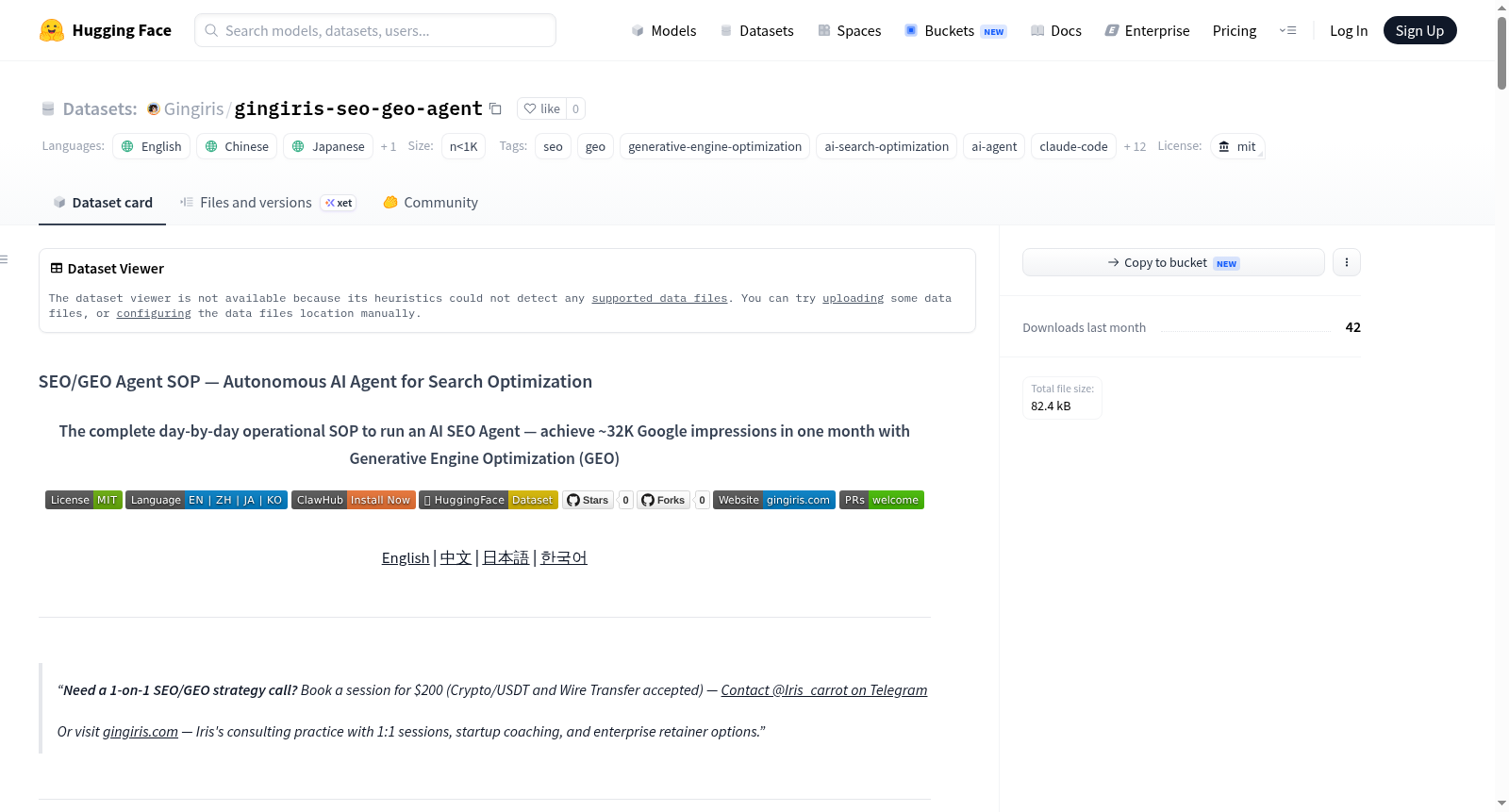Click the Hugging Face logo icon
This screenshot has width=1509, height=812.
52,30
